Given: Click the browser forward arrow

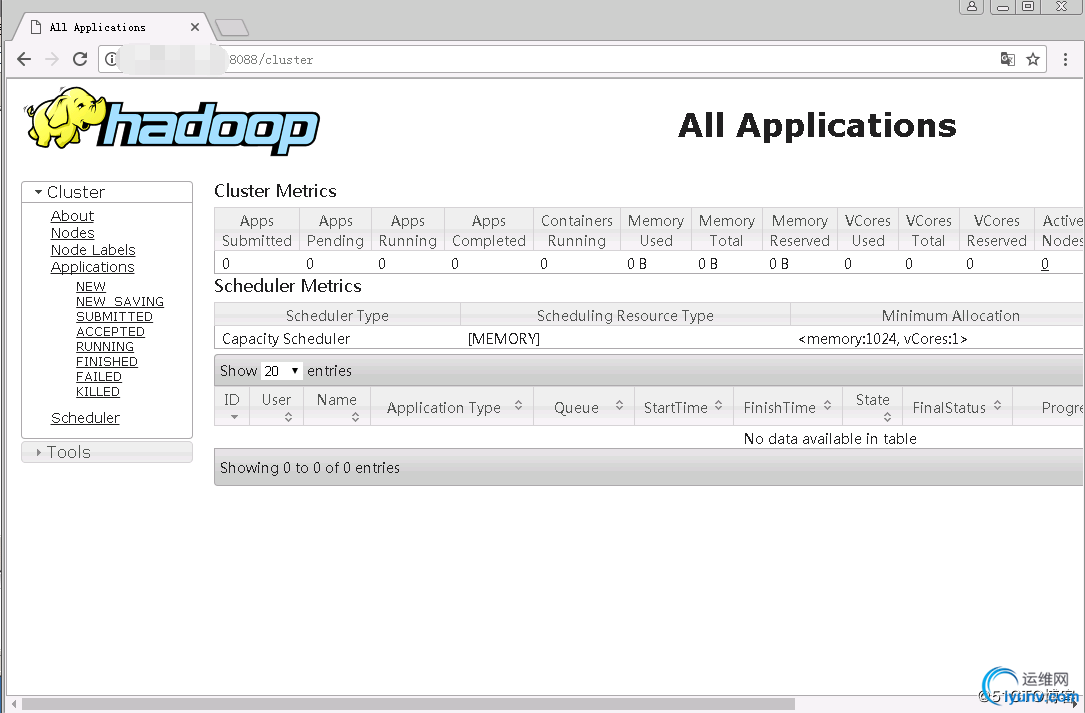Looking at the screenshot, I should [52, 59].
